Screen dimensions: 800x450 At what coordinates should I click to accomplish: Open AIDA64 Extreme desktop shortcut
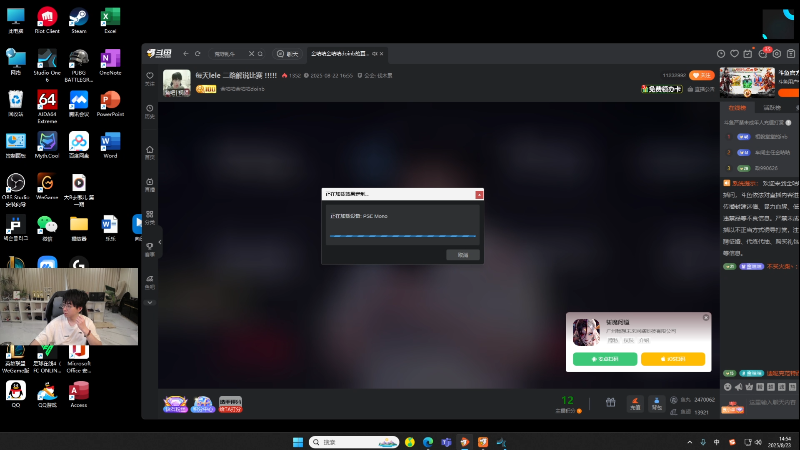tap(47, 107)
